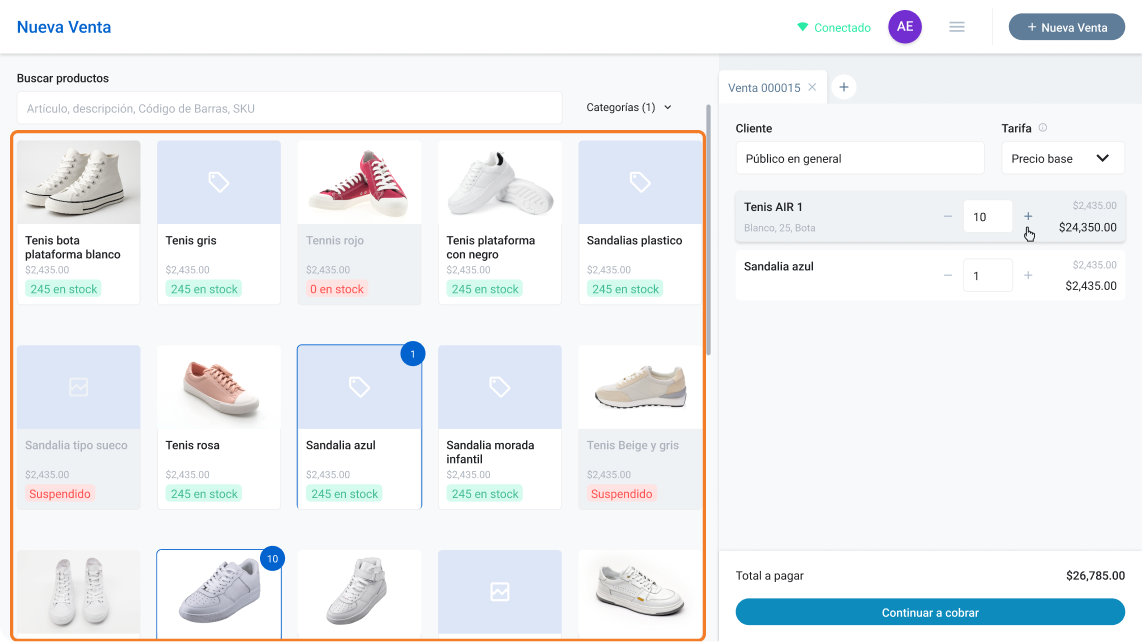Click Continuar a cobrar button

pos(930,612)
